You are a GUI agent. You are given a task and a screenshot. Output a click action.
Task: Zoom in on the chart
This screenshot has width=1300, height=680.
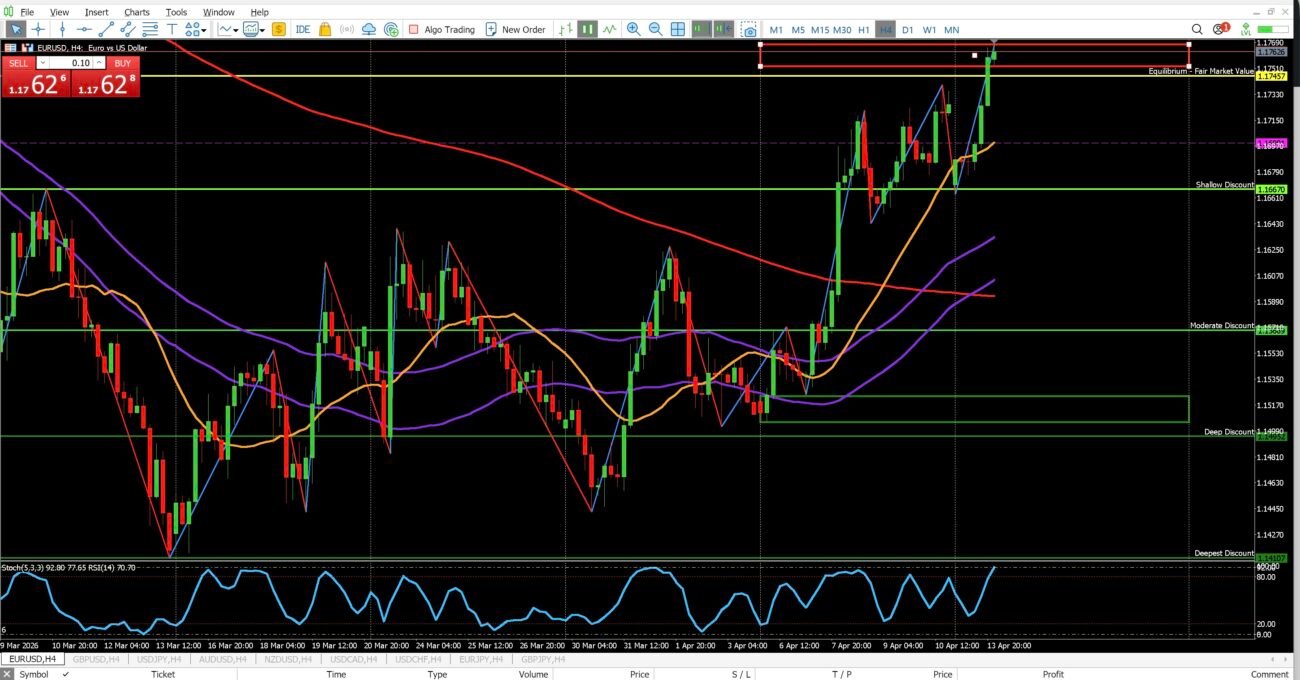point(633,30)
